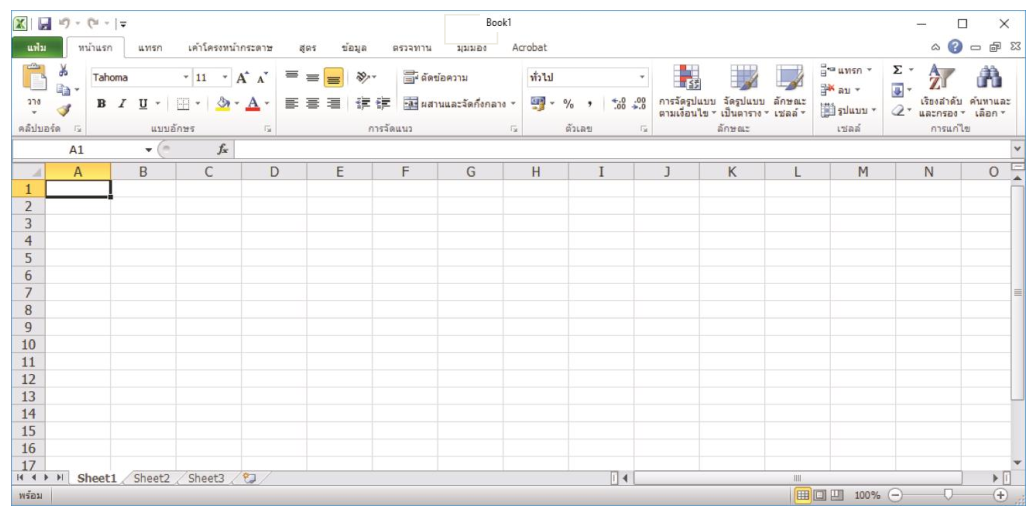Click the Cut scissors icon
The width and height of the screenshot is (1032, 510).
64,71
